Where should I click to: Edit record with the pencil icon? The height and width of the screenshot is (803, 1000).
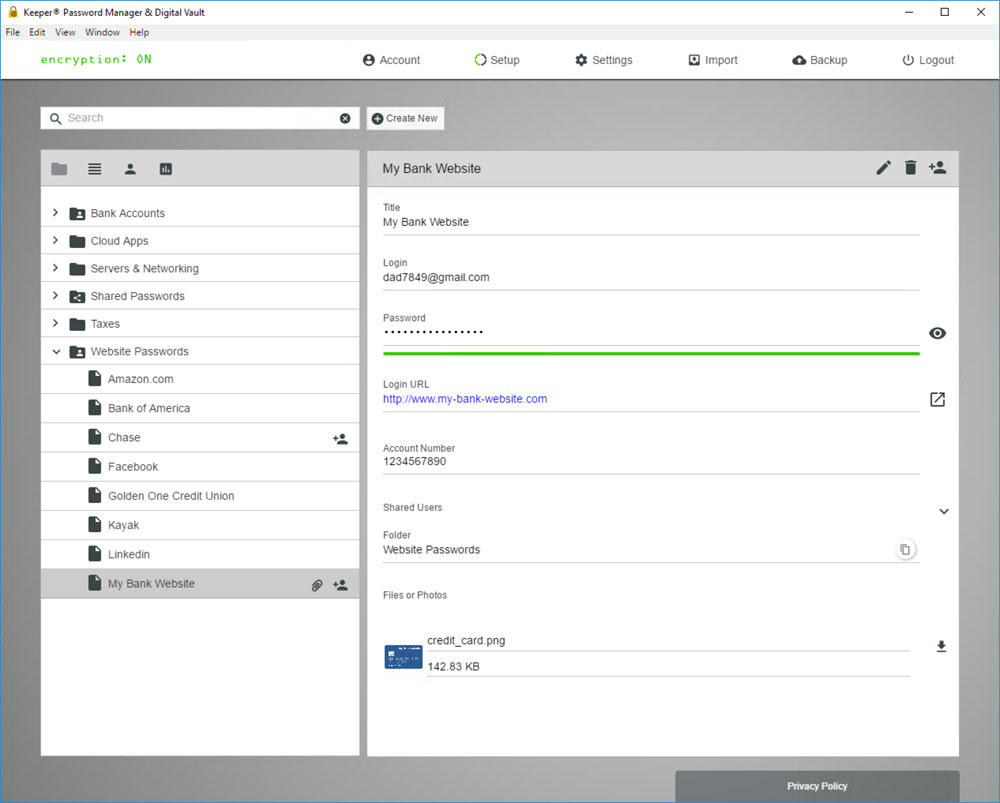coord(883,168)
